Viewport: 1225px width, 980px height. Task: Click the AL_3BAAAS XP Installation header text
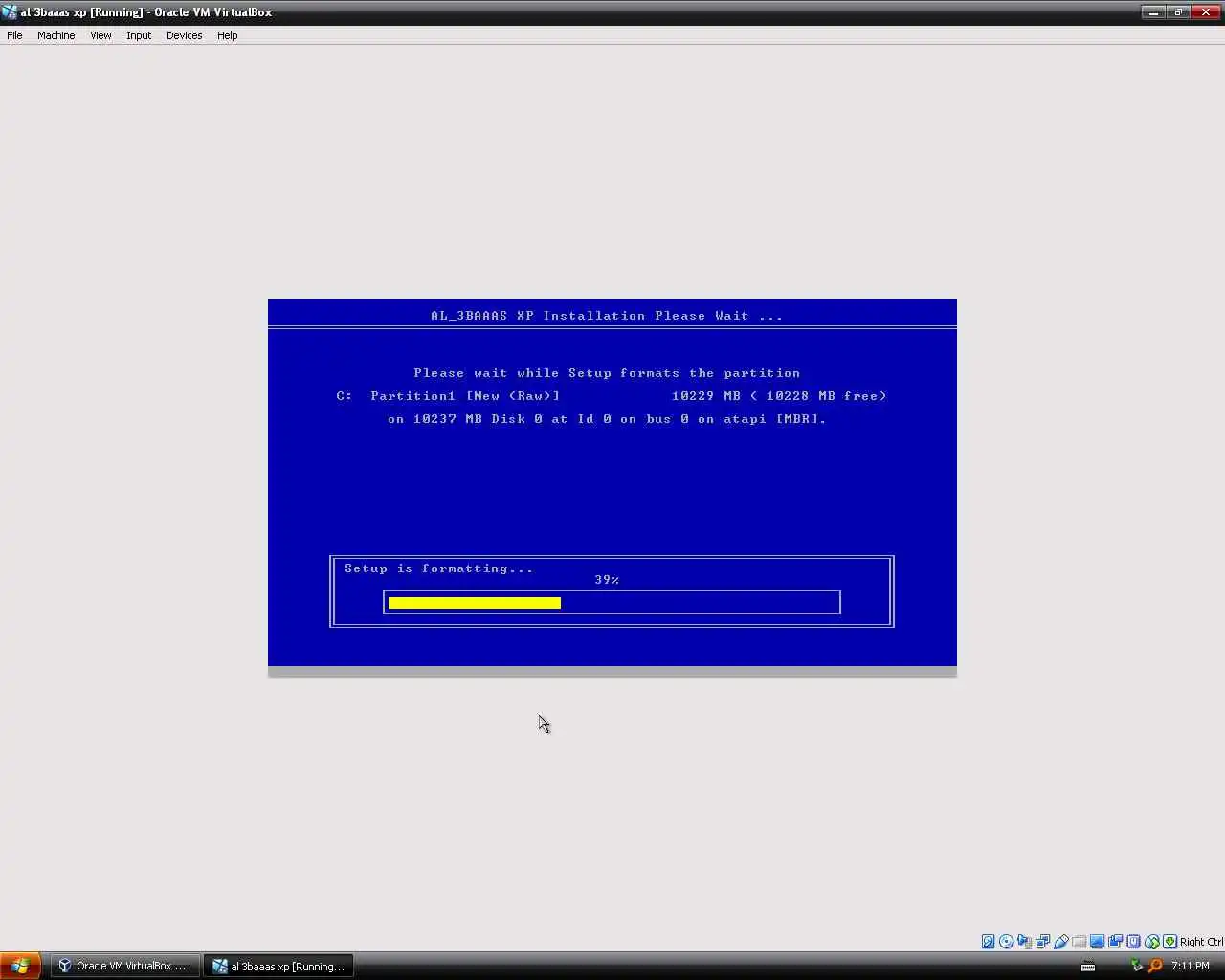607,316
